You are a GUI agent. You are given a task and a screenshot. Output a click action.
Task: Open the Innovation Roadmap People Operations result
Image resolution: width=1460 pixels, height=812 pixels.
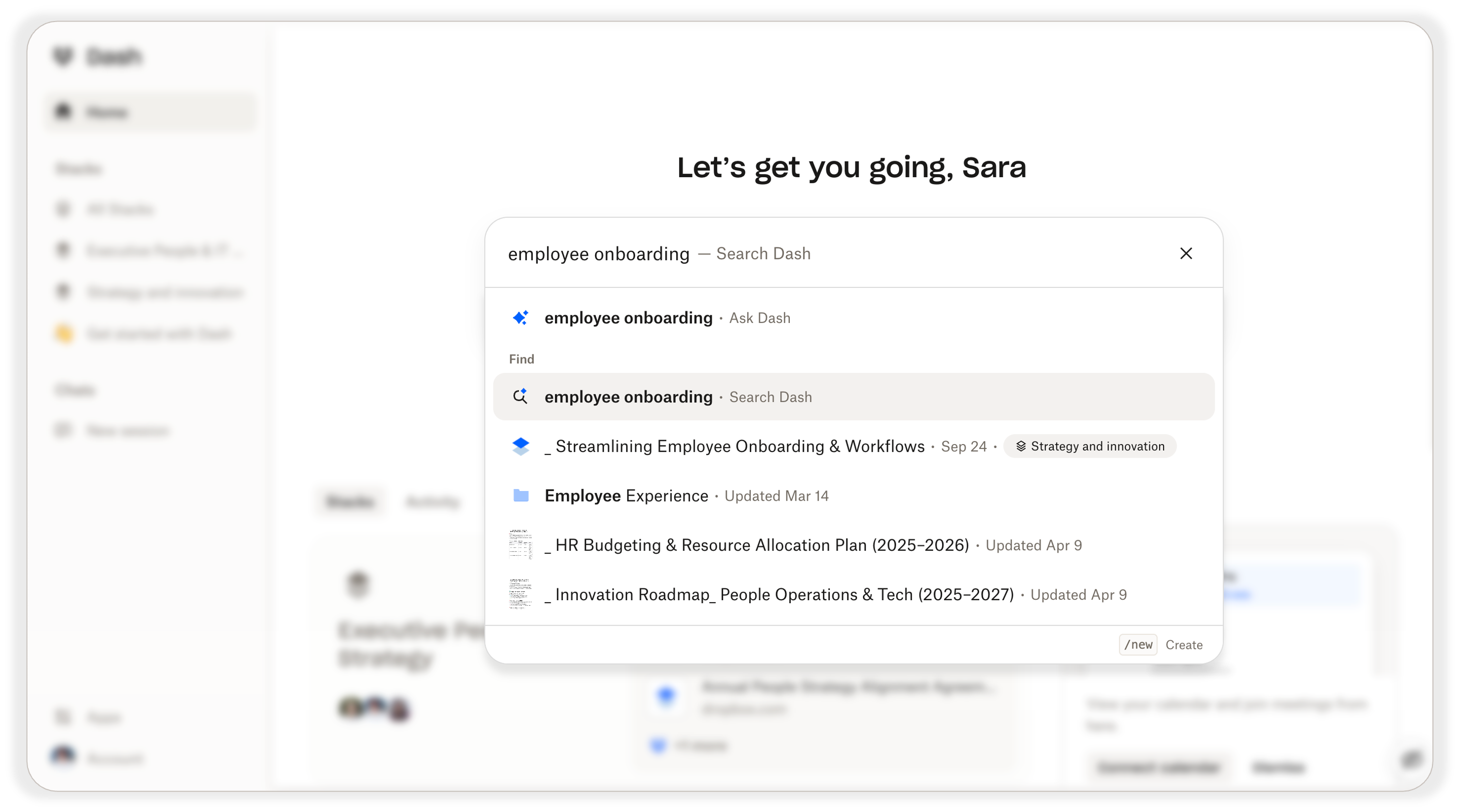coord(779,594)
